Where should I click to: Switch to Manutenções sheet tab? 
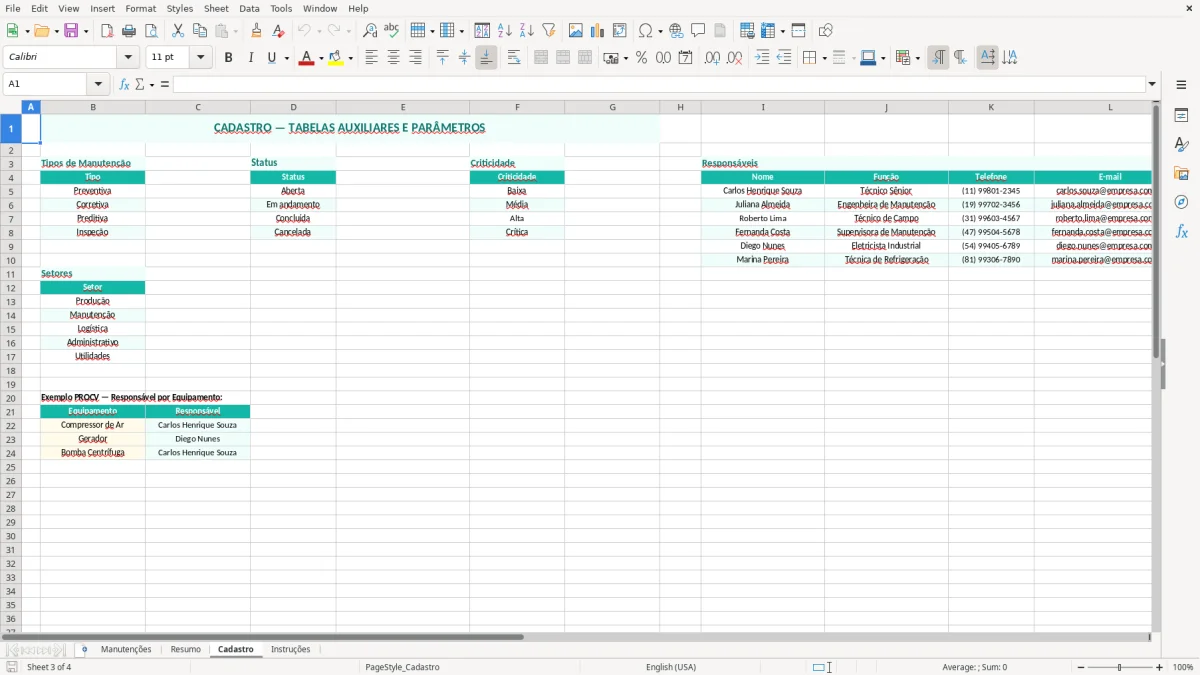tap(126, 649)
